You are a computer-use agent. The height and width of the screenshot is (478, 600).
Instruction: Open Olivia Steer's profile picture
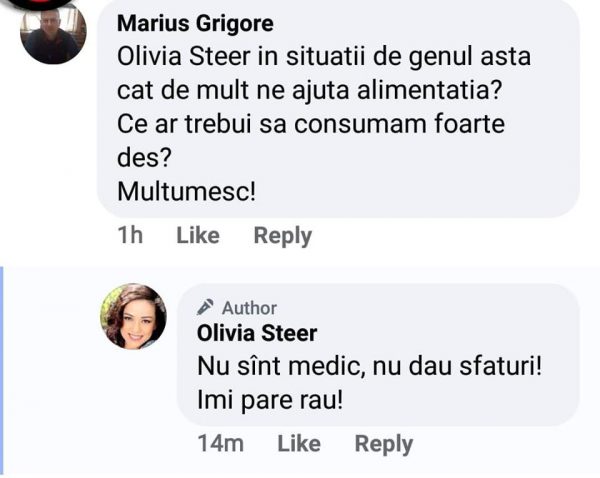click(133, 316)
